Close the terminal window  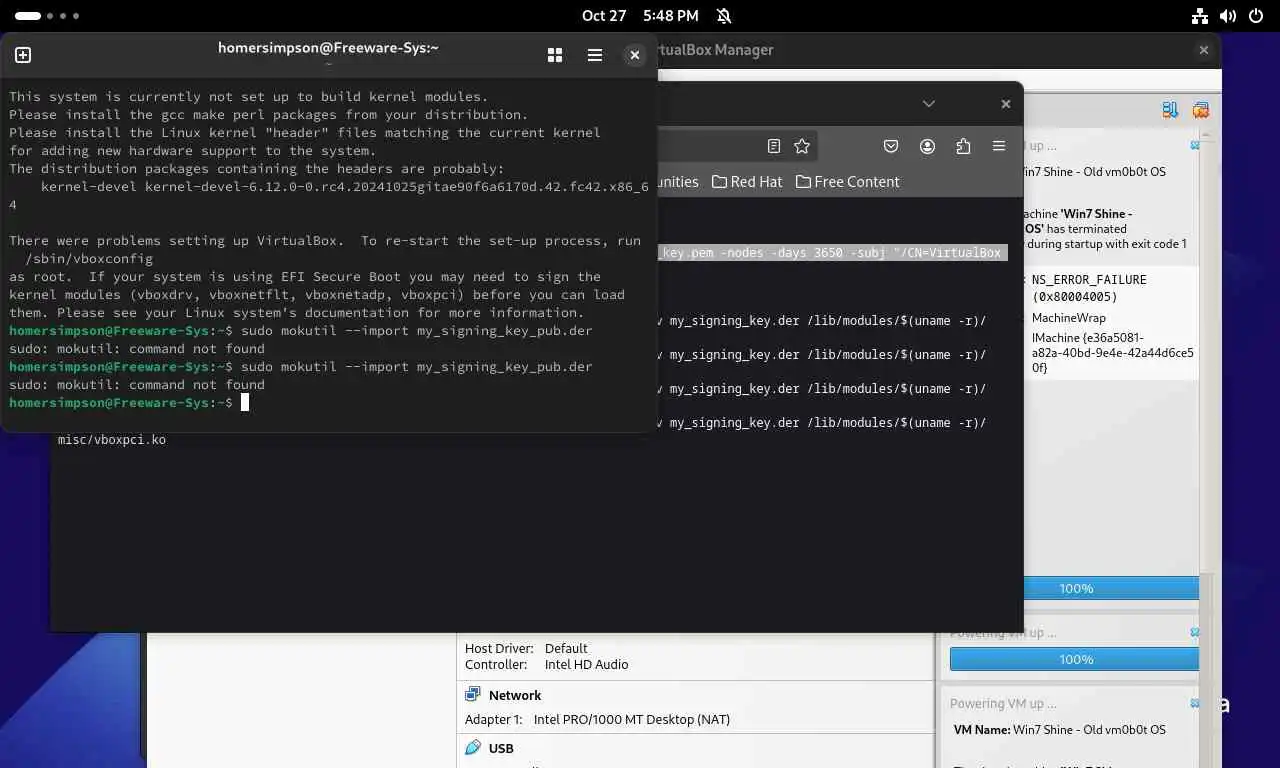pyautogui.click(x=634, y=55)
